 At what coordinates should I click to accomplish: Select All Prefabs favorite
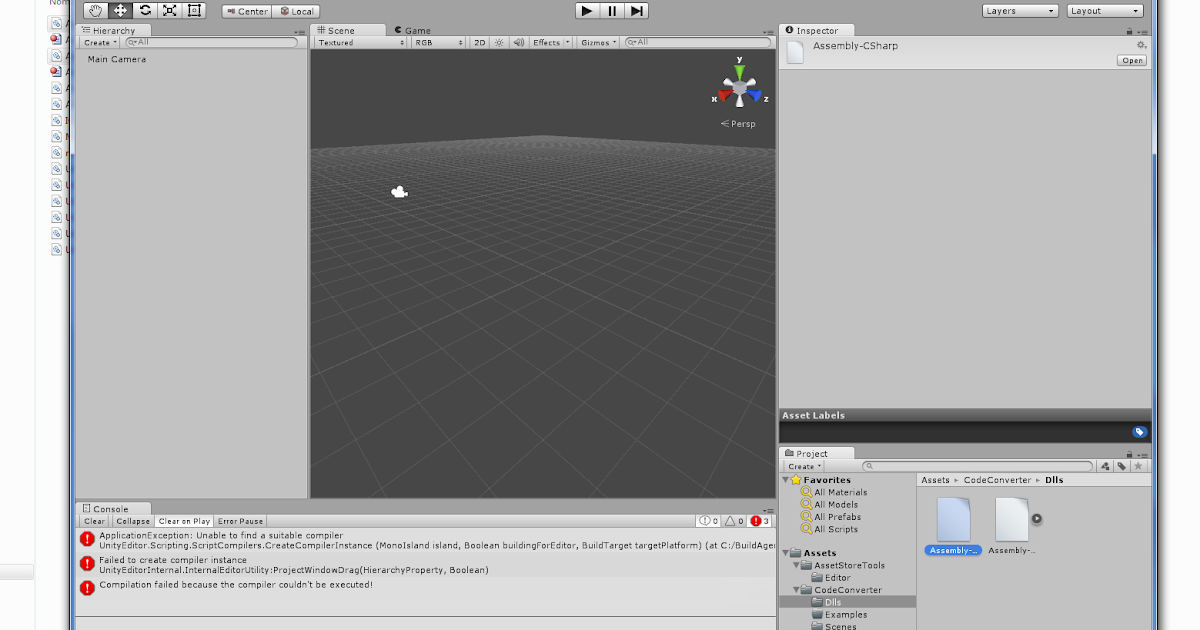tap(837, 517)
